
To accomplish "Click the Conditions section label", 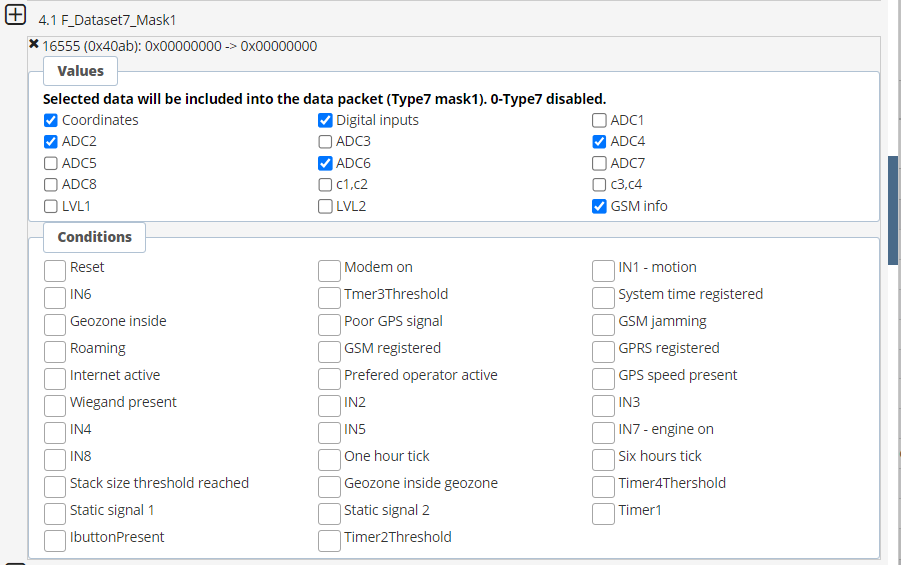I will pos(94,237).
